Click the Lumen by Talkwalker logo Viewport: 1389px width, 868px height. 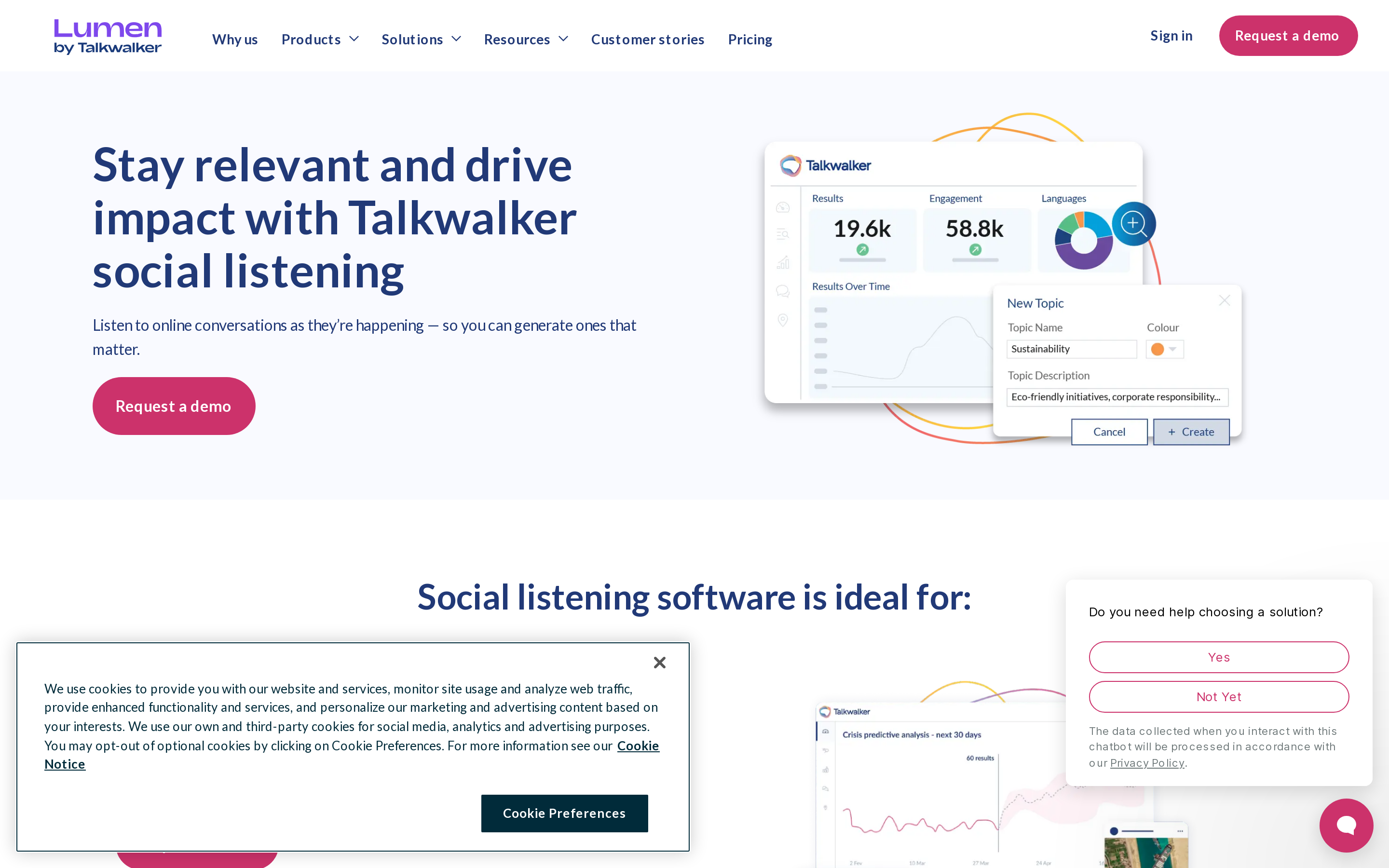point(108,37)
